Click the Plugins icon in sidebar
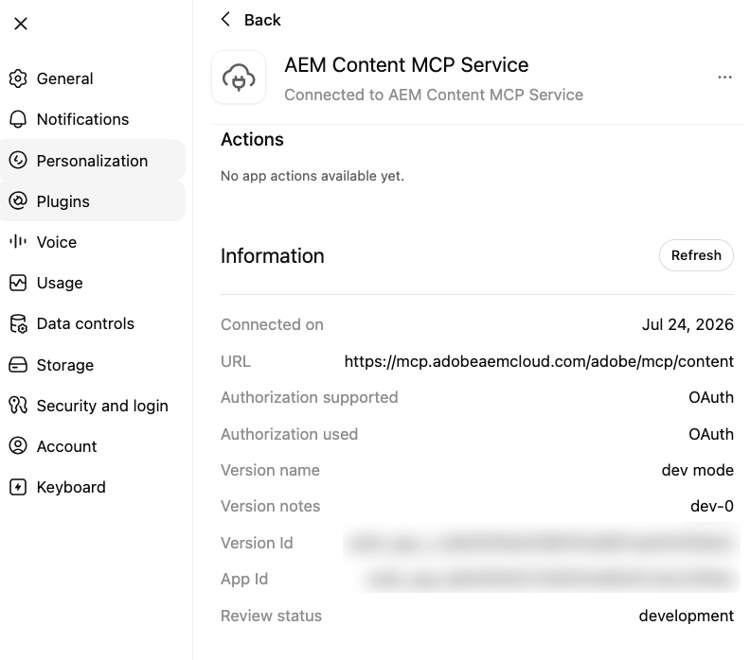 pos(18,201)
